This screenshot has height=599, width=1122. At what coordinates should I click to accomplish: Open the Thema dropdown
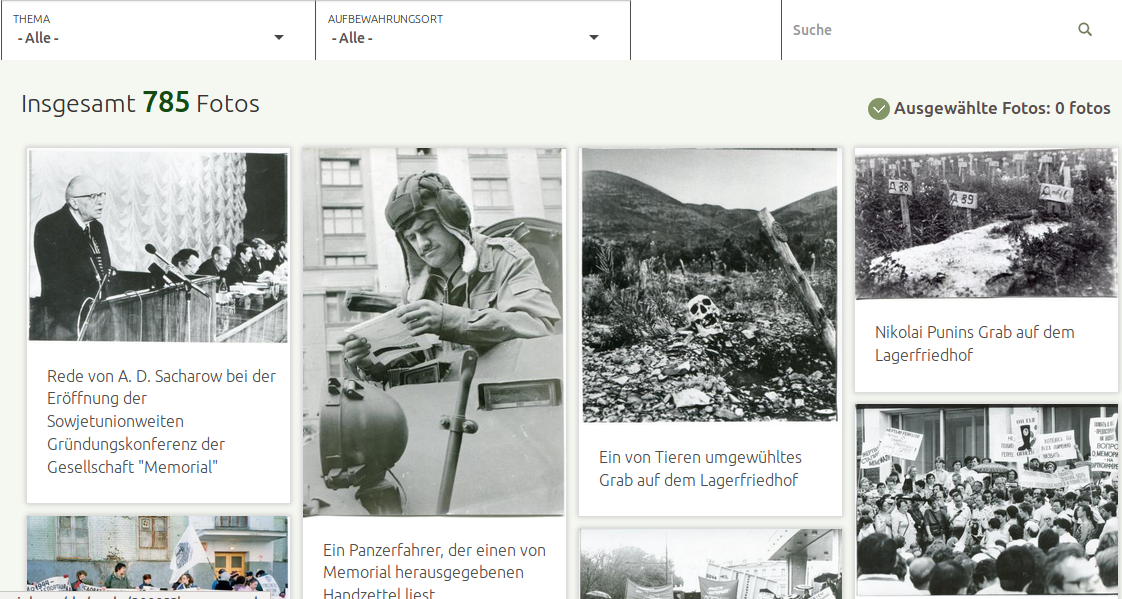[x=158, y=30]
